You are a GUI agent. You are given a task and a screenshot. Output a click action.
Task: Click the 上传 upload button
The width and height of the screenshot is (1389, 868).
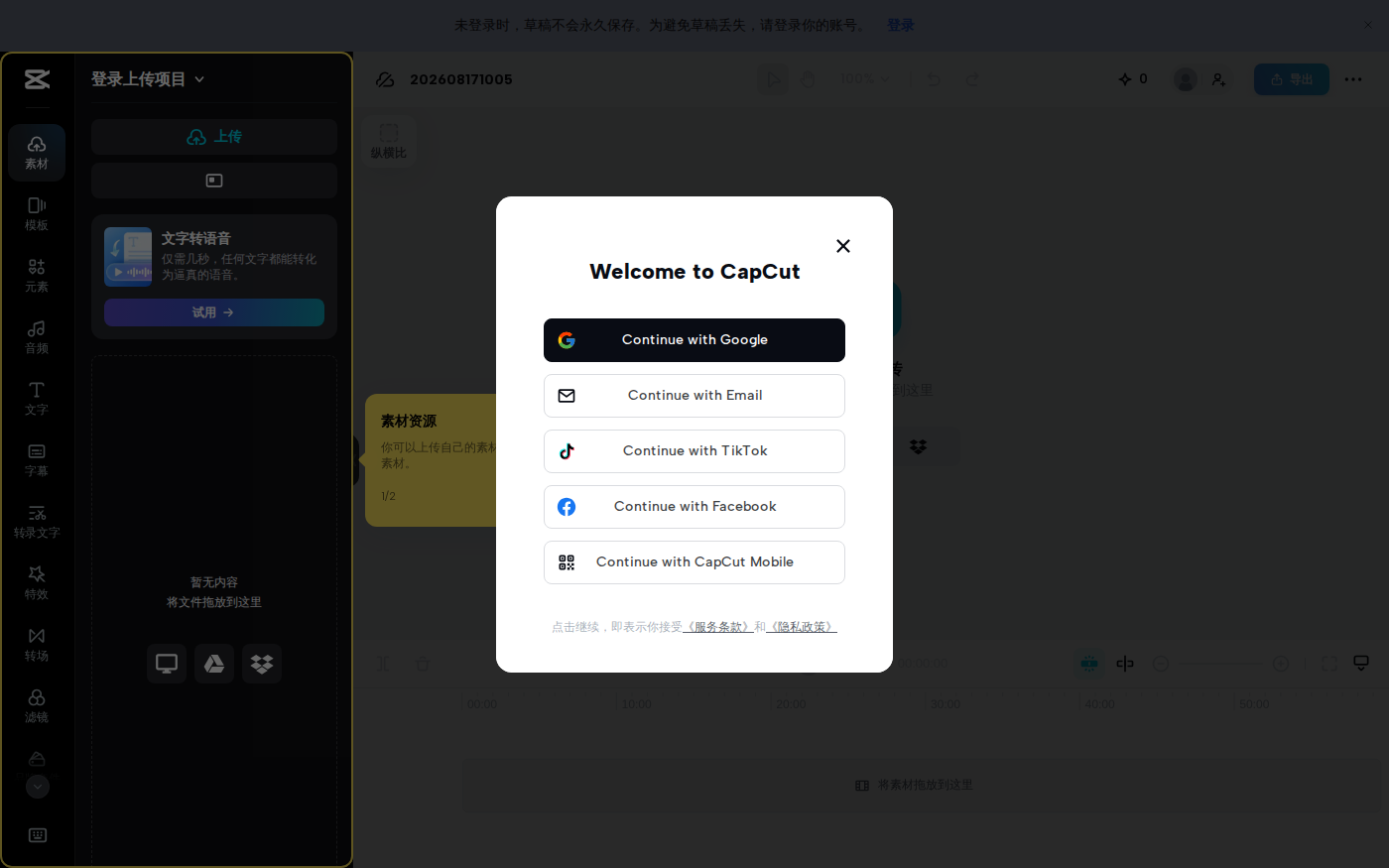point(214,137)
